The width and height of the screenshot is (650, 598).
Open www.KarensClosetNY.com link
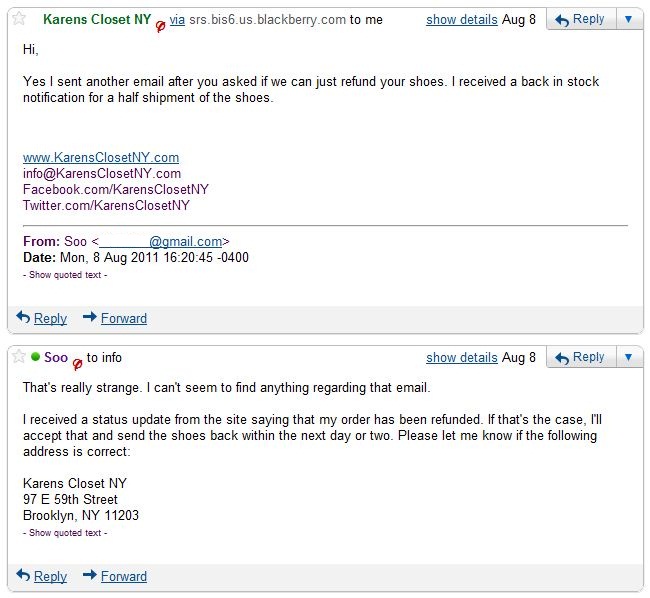click(101, 157)
